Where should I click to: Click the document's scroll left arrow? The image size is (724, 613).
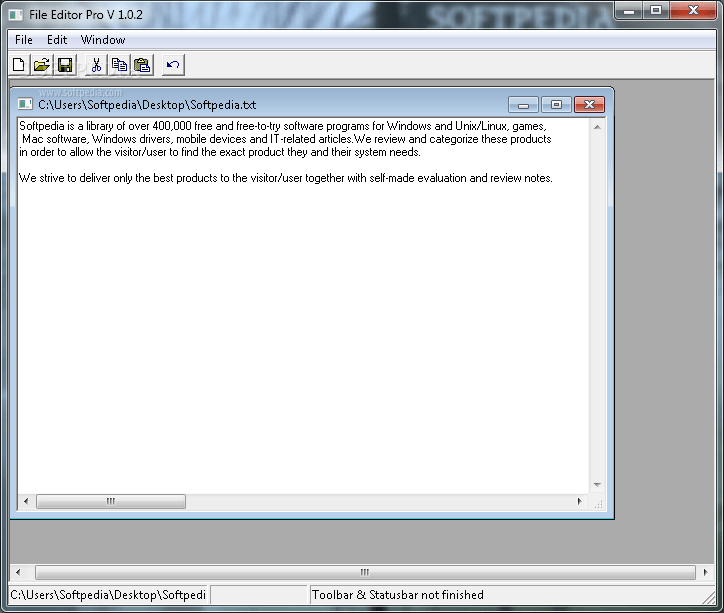(x=26, y=501)
